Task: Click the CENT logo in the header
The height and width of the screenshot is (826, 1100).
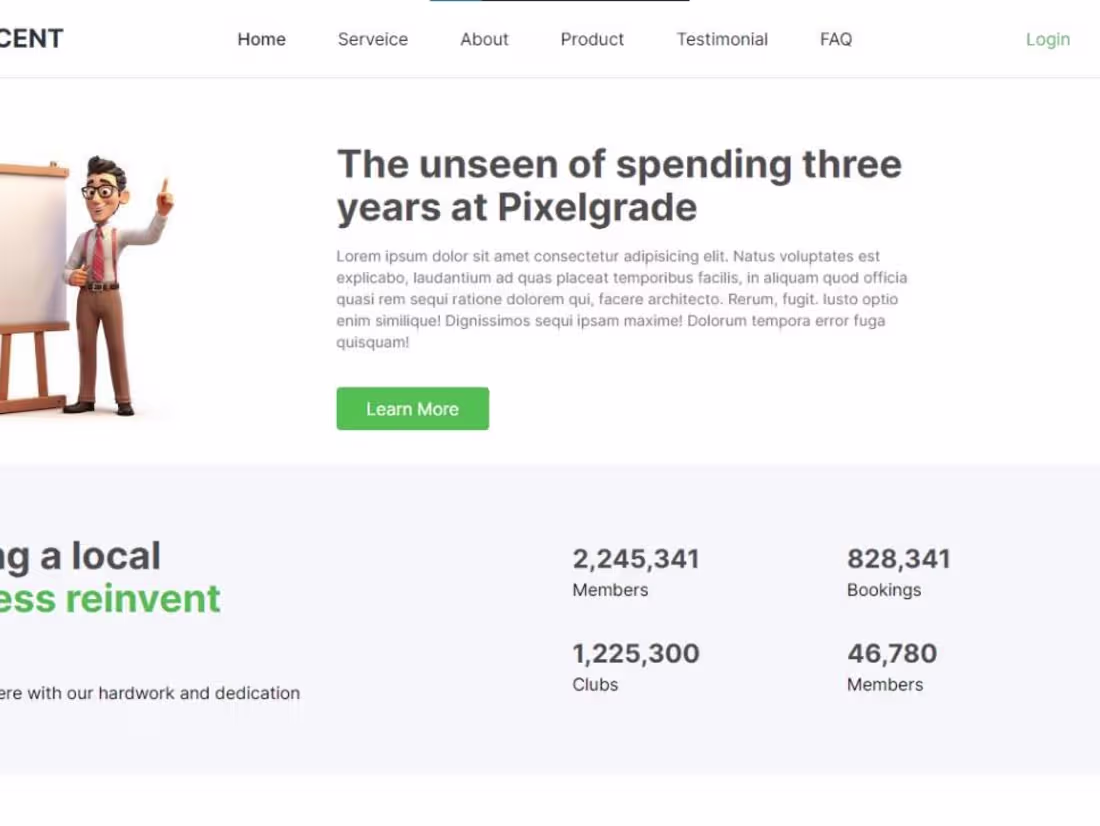Action: coord(30,38)
